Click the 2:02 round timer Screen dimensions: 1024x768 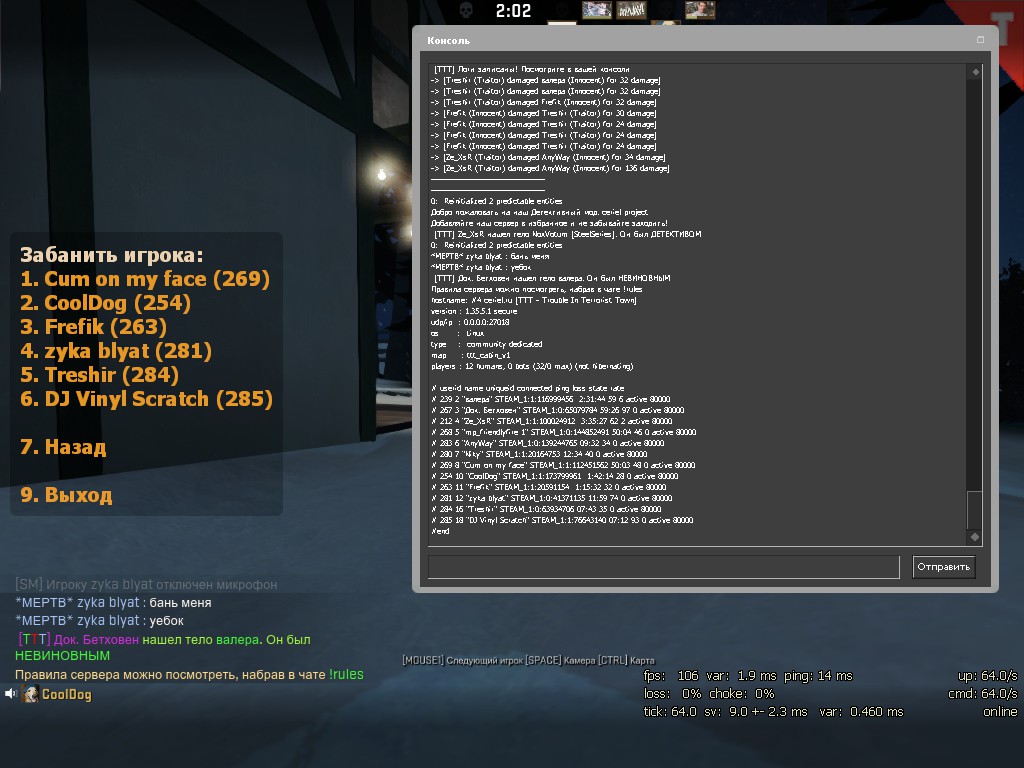513,11
